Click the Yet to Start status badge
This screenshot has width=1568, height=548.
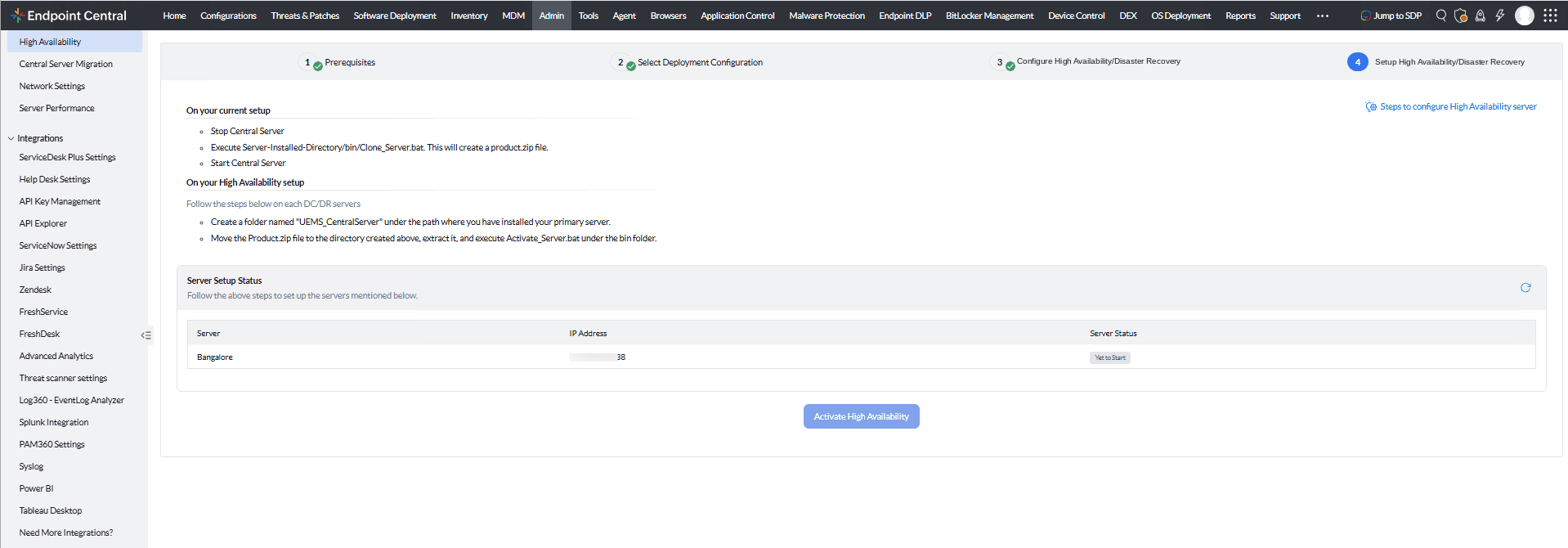1110,357
